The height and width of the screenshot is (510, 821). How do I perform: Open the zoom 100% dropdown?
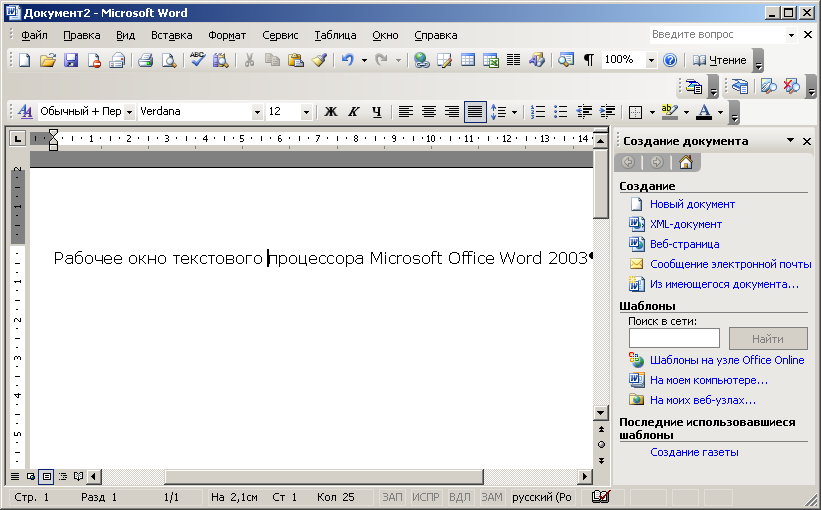[651, 60]
